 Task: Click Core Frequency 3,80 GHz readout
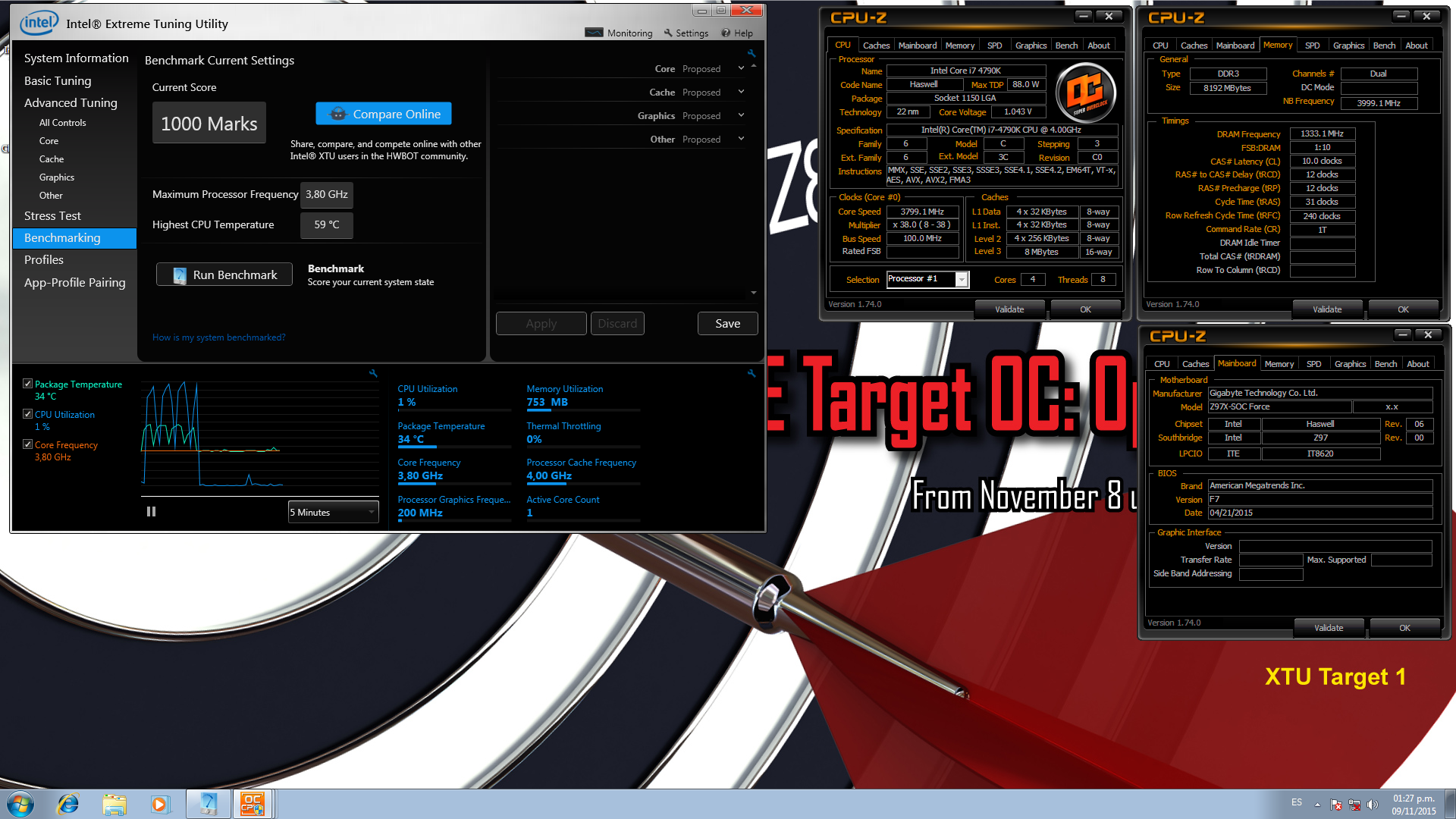(x=420, y=476)
